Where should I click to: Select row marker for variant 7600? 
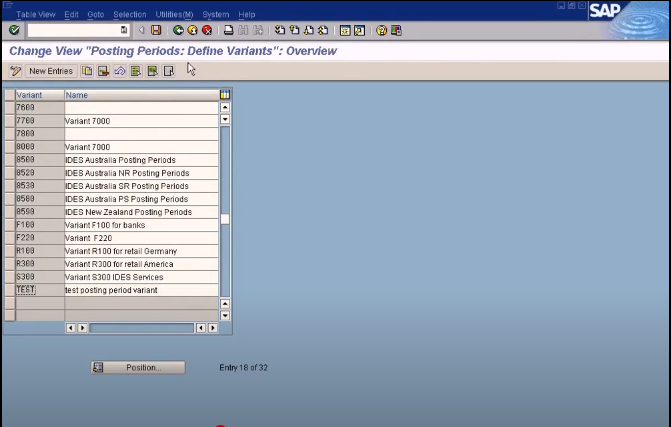pyautogui.click(x=10, y=108)
